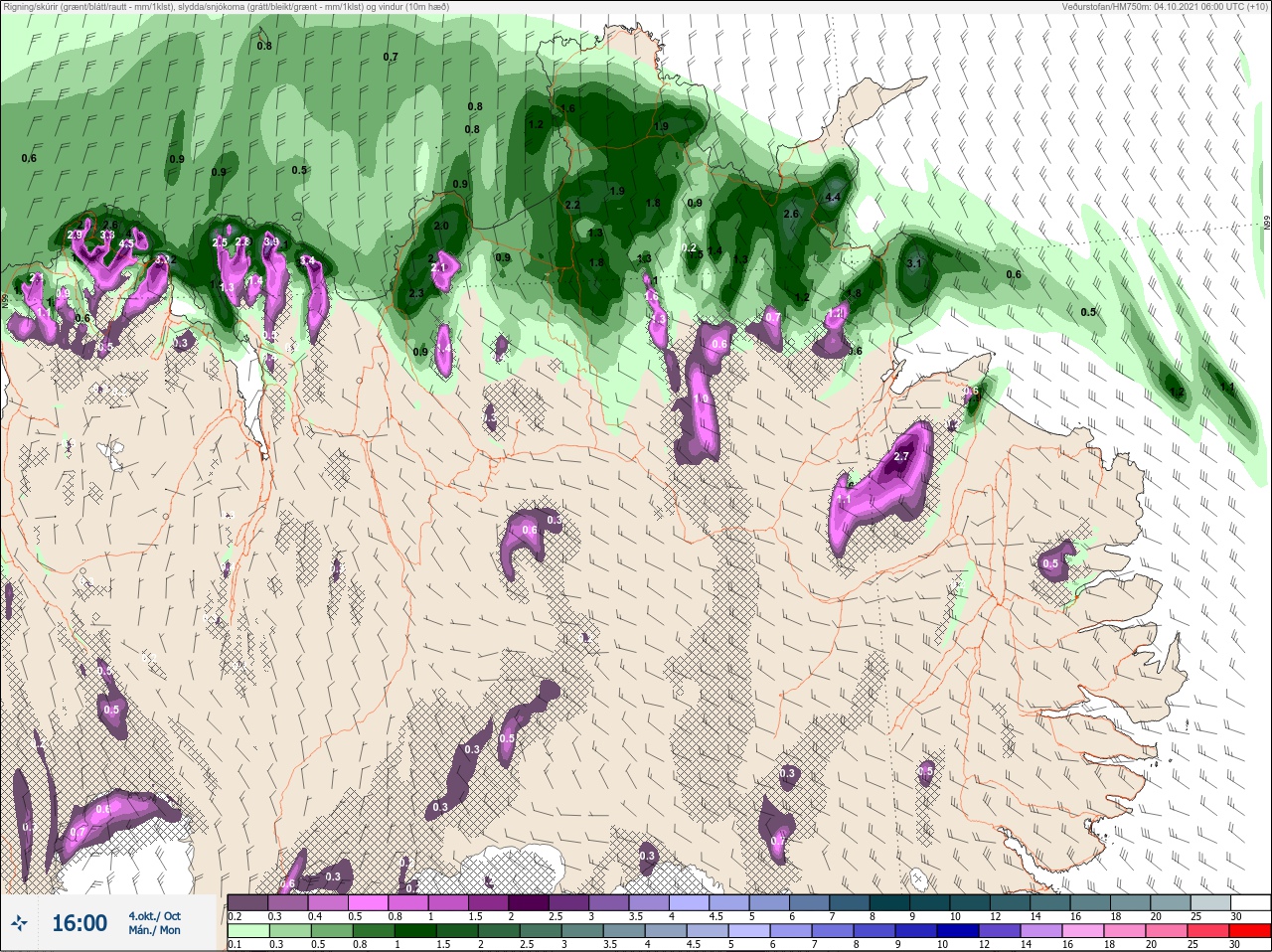
Task: Click the 0.1 label on the lower scale
Action: 235,944
